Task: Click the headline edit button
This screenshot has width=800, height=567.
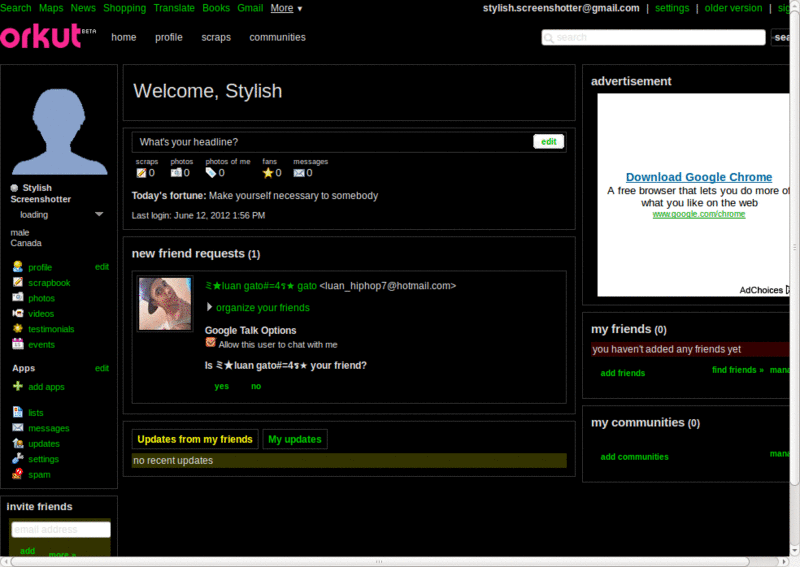Action: [548, 141]
